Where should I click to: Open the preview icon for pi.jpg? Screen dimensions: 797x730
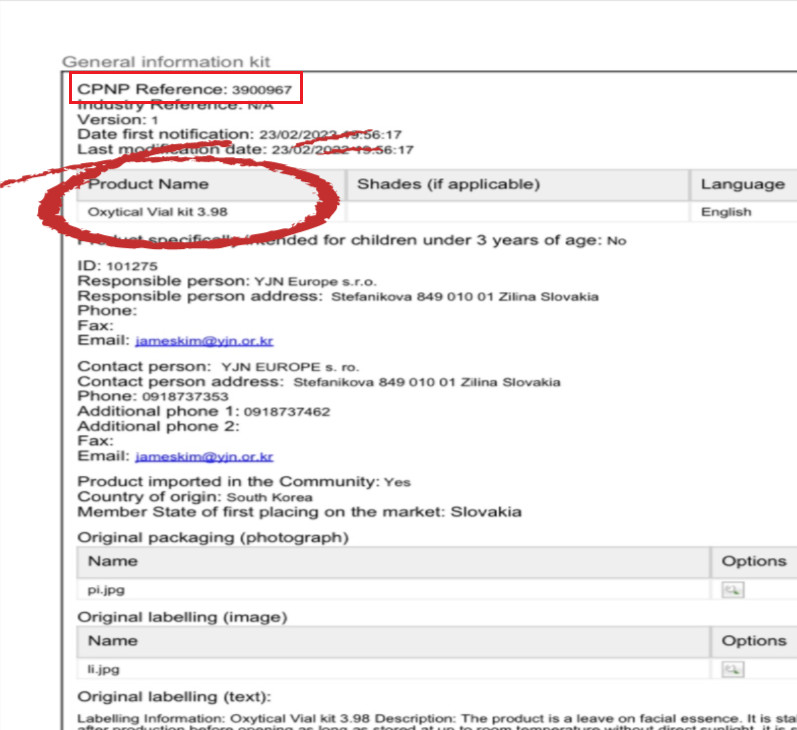click(x=732, y=590)
